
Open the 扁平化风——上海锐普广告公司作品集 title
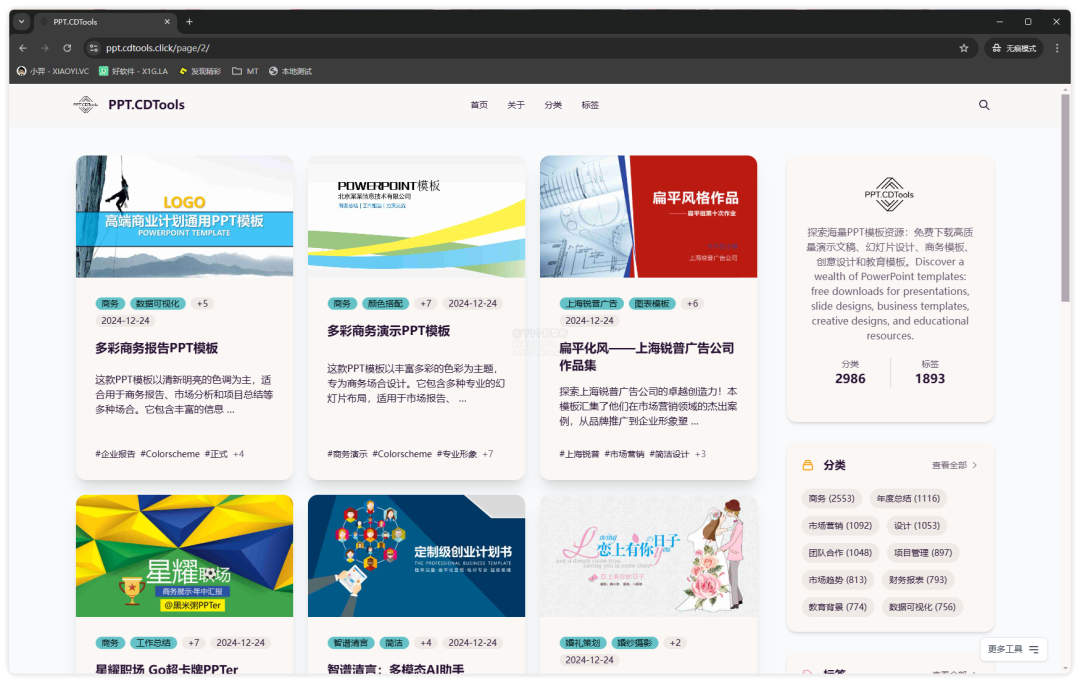647,357
